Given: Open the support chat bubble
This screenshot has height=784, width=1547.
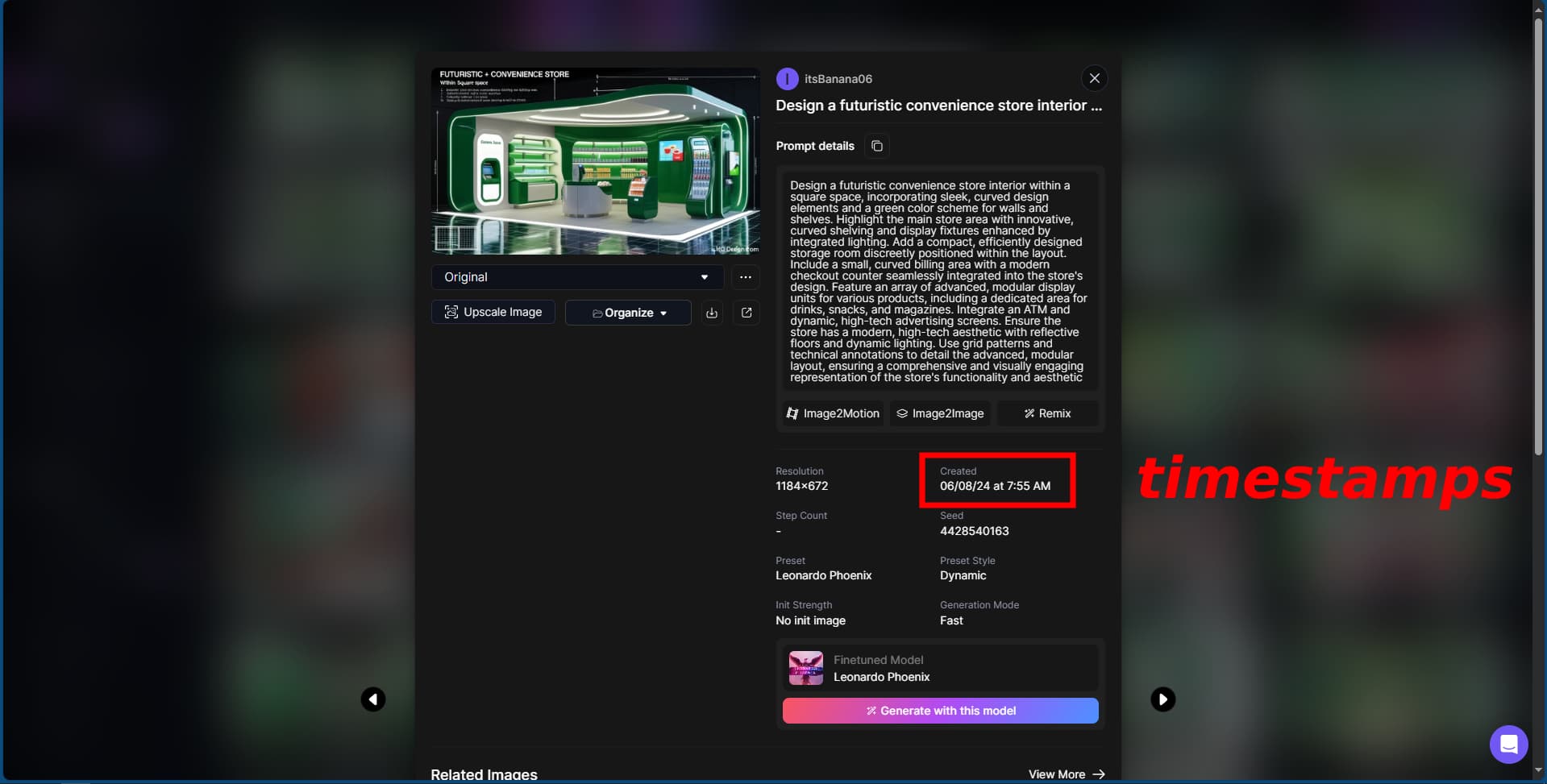Looking at the screenshot, I should click(1507, 744).
